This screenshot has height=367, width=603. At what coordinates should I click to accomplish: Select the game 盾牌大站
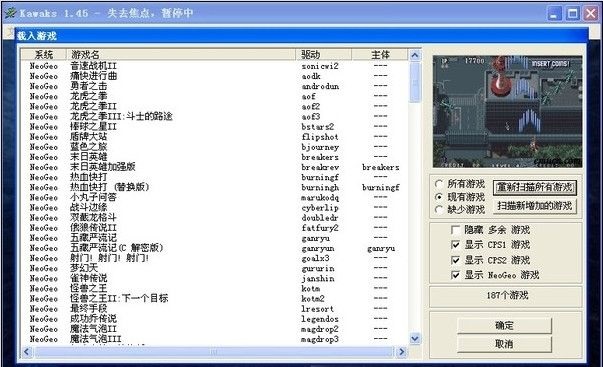[214, 137]
